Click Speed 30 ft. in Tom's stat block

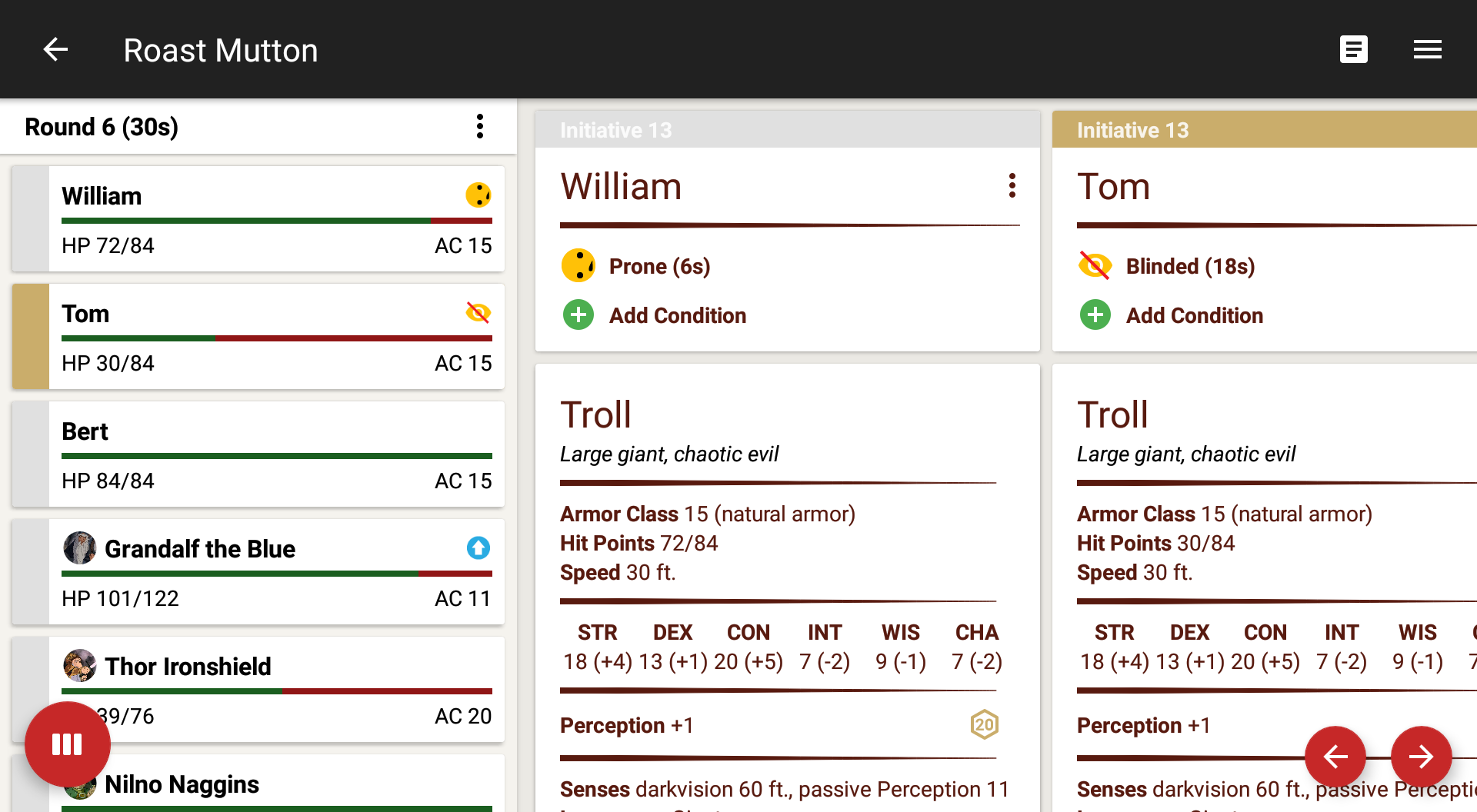click(1135, 572)
